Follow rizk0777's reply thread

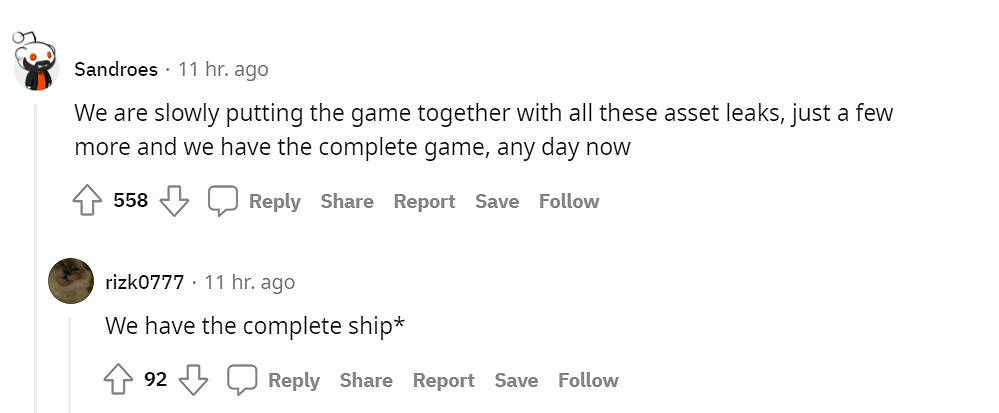588,380
